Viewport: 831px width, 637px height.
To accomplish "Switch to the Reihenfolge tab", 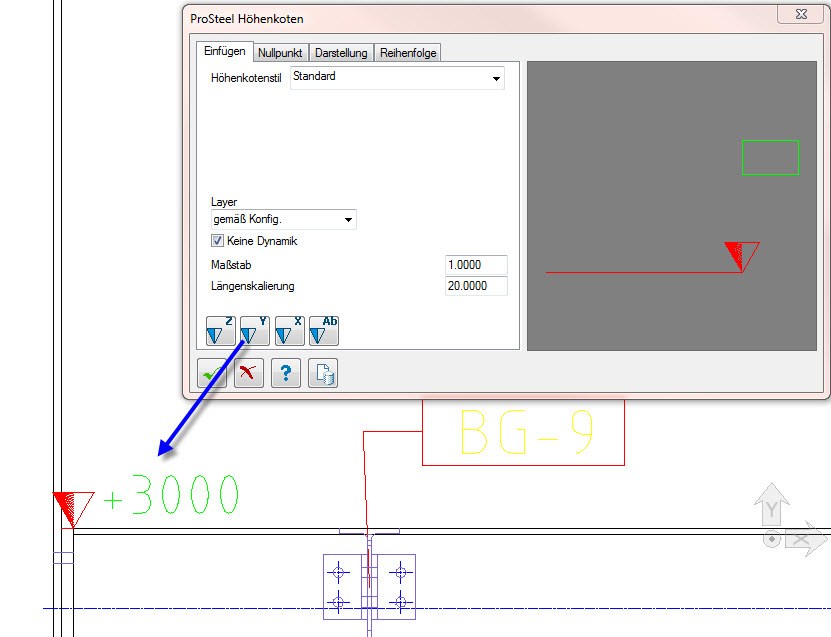I will click(408, 53).
